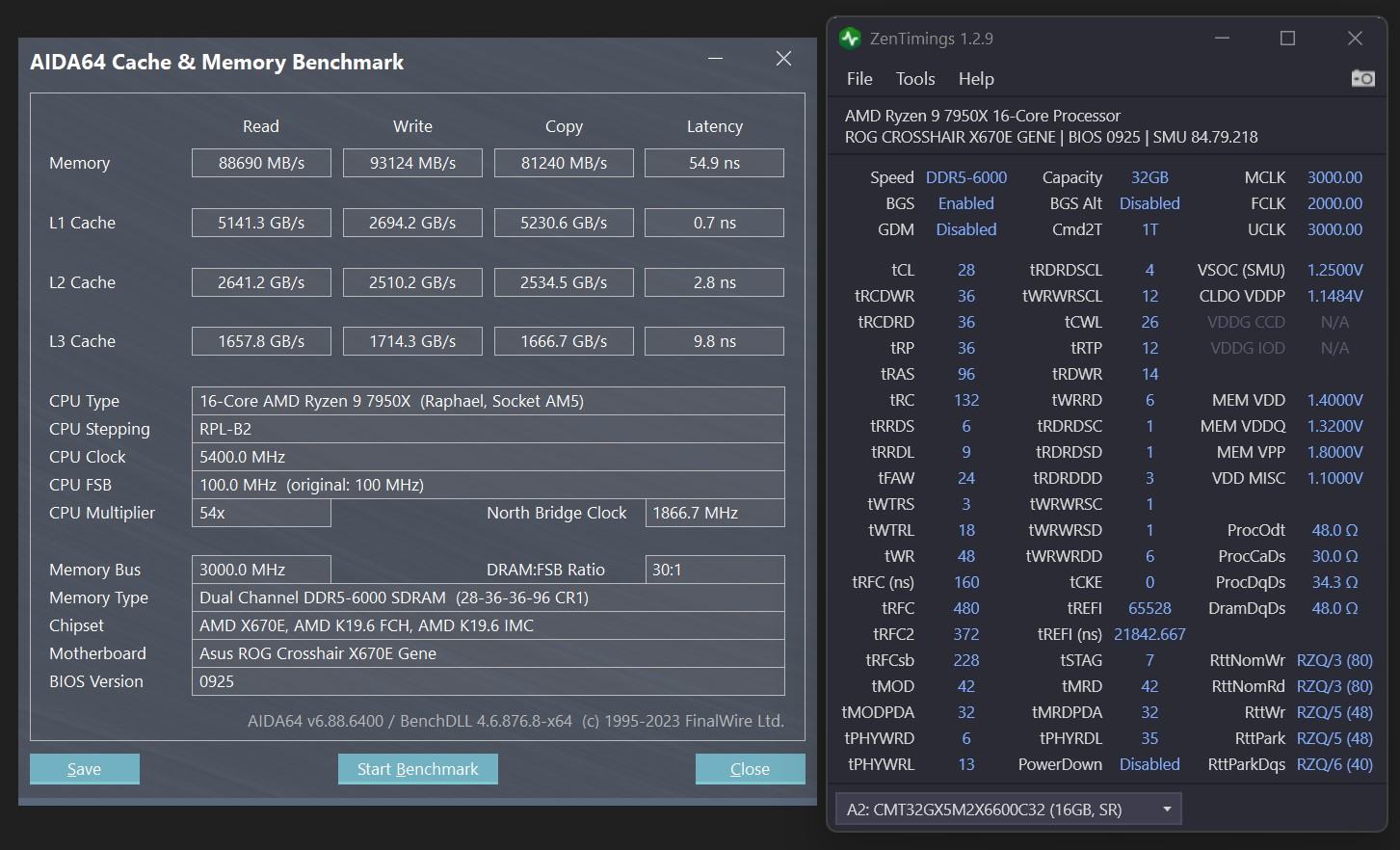The height and width of the screenshot is (850, 1400).
Task: Minimize the AIDA64 benchmark window
Action: pyautogui.click(x=715, y=59)
